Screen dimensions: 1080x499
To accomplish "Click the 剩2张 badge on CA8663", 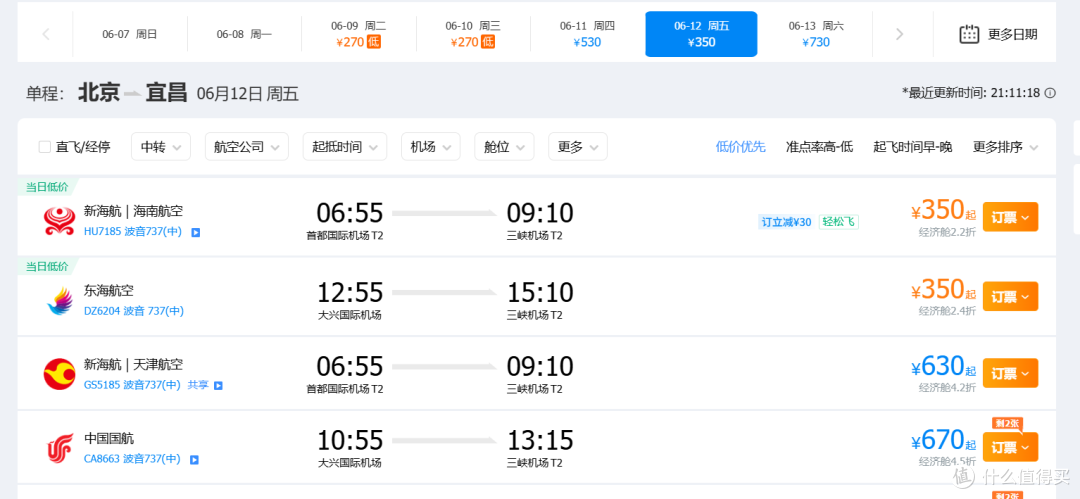I will tap(1007, 422).
